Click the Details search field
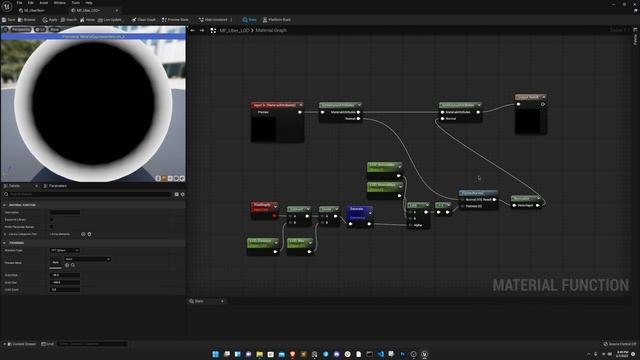Viewport: 640px width, 360px height. 87,194
